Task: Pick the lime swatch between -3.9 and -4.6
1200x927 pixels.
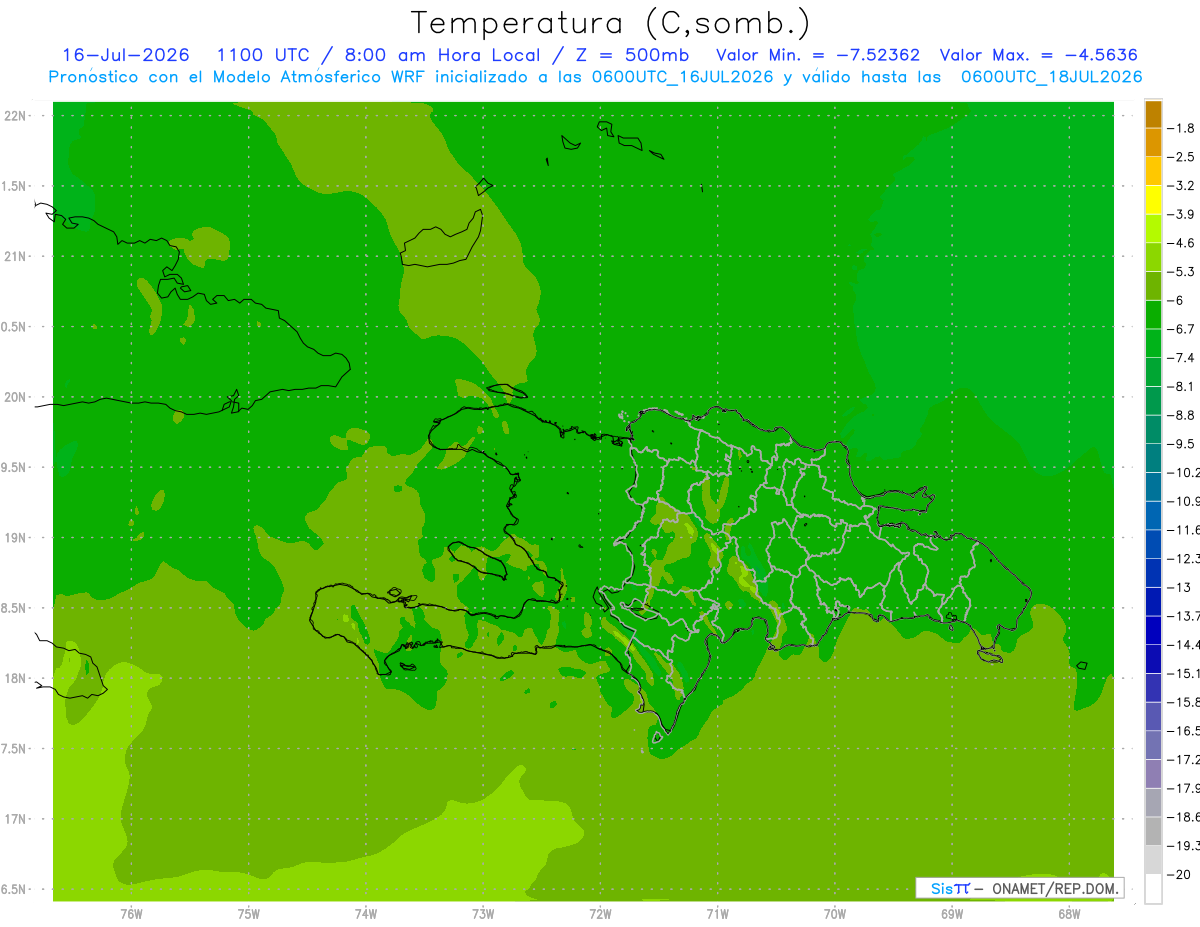Action: tap(1153, 228)
